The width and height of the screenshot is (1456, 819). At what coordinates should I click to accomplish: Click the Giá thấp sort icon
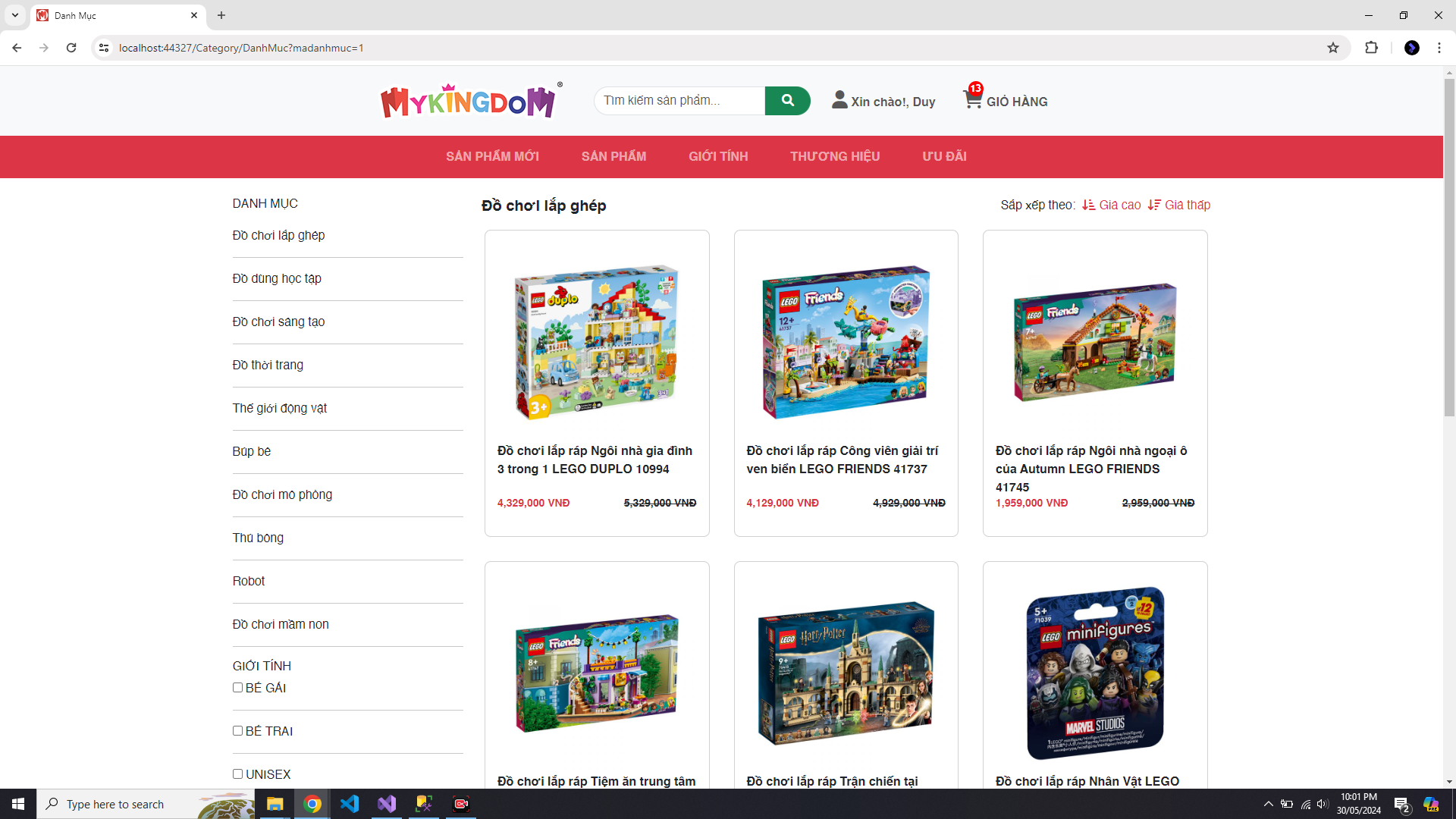click(x=1154, y=205)
